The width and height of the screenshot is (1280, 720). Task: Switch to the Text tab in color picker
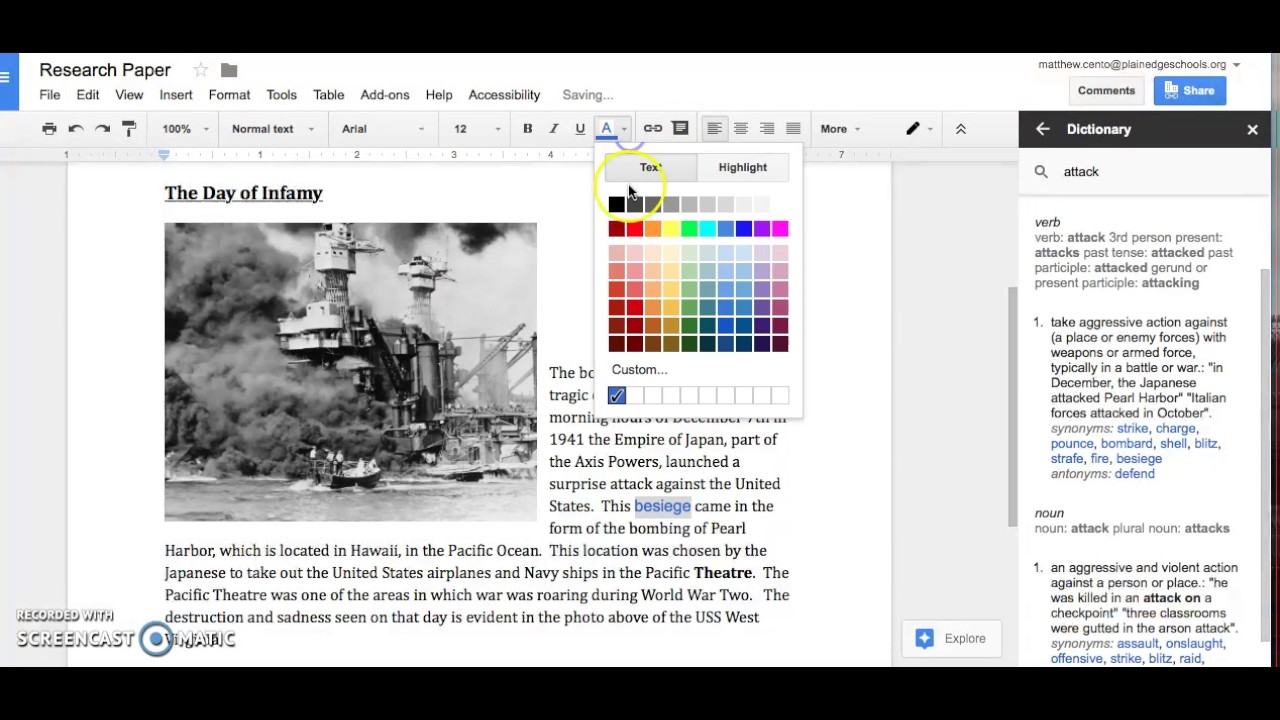650,168
